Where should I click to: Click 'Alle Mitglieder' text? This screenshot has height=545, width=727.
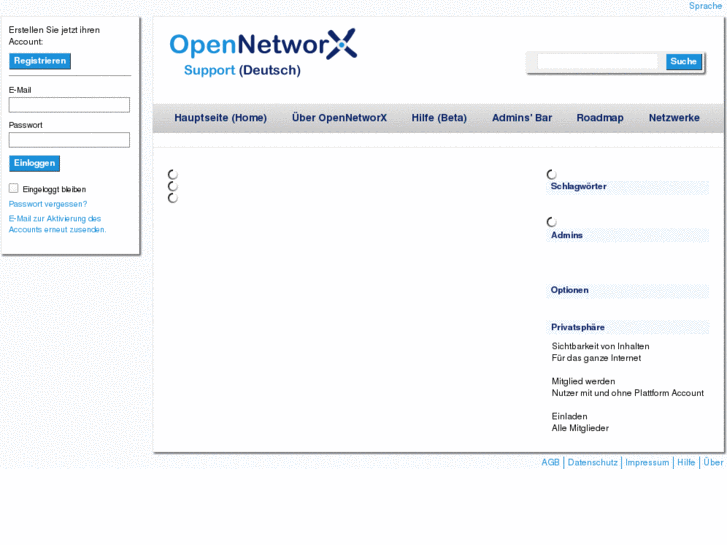tap(580, 428)
